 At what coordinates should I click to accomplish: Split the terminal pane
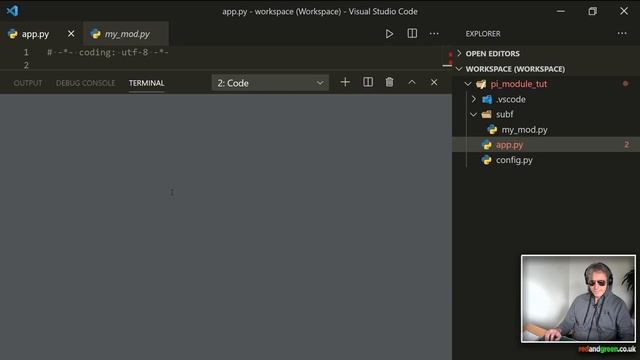point(368,82)
